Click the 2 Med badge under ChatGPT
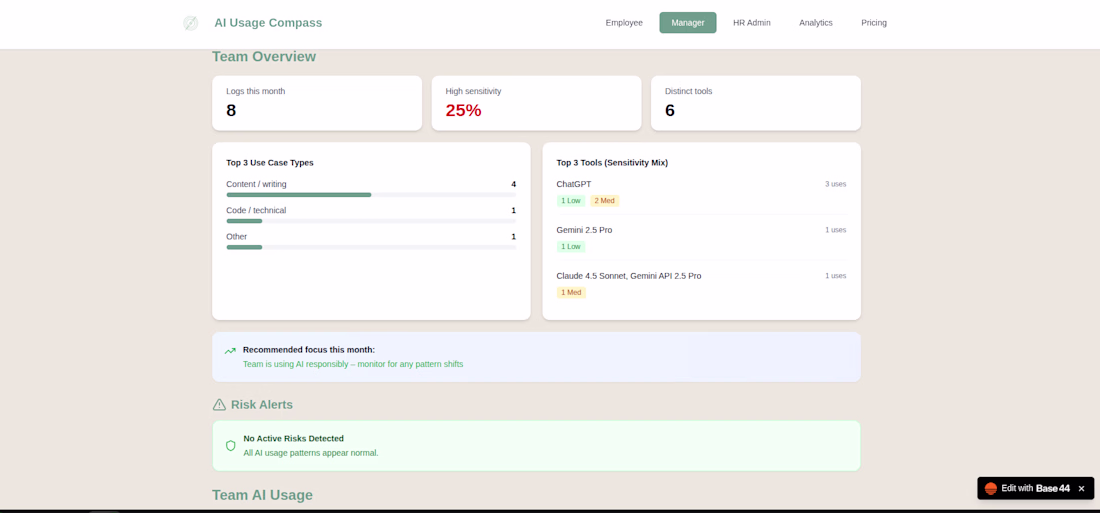Image resolution: width=1100 pixels, height=513 pixels. (605, 201)
